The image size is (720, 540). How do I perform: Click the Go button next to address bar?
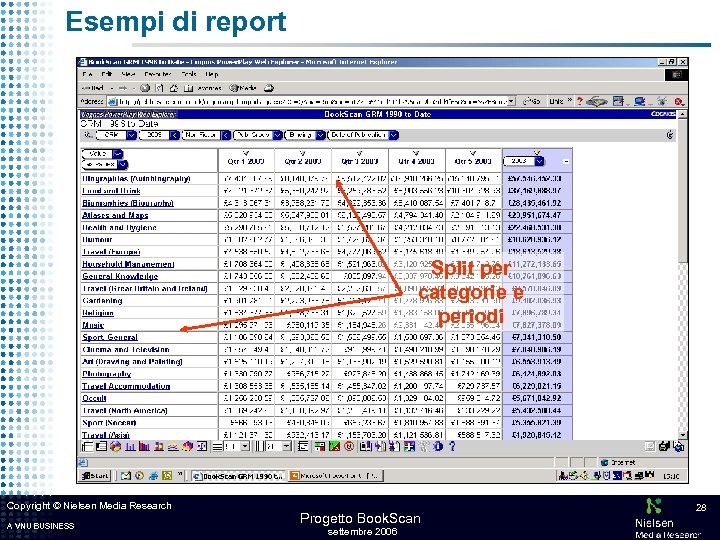(532, 101)
